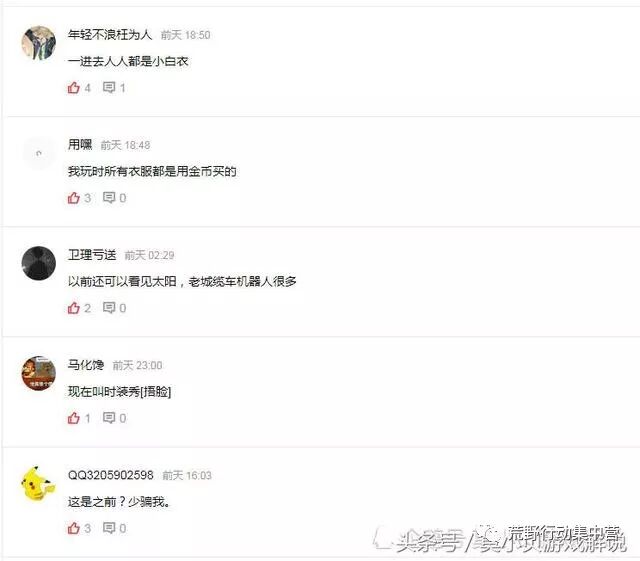Open loading avatar next to 用嘿
This screenshot has height=561, width=640.
click(x=39, y=153)
